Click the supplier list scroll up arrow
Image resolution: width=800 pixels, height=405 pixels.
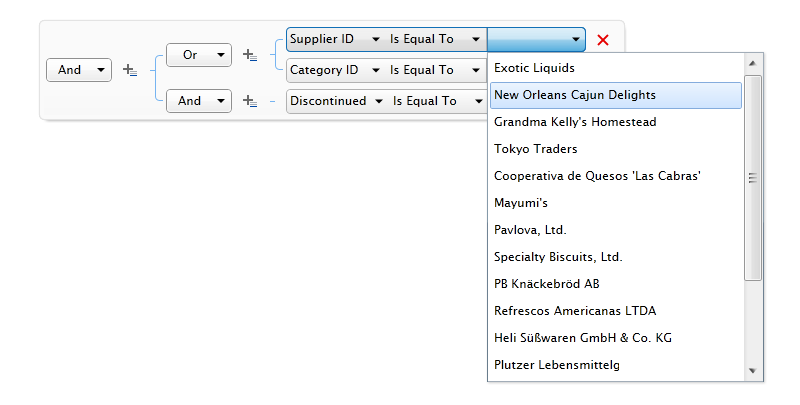[753, 64]
